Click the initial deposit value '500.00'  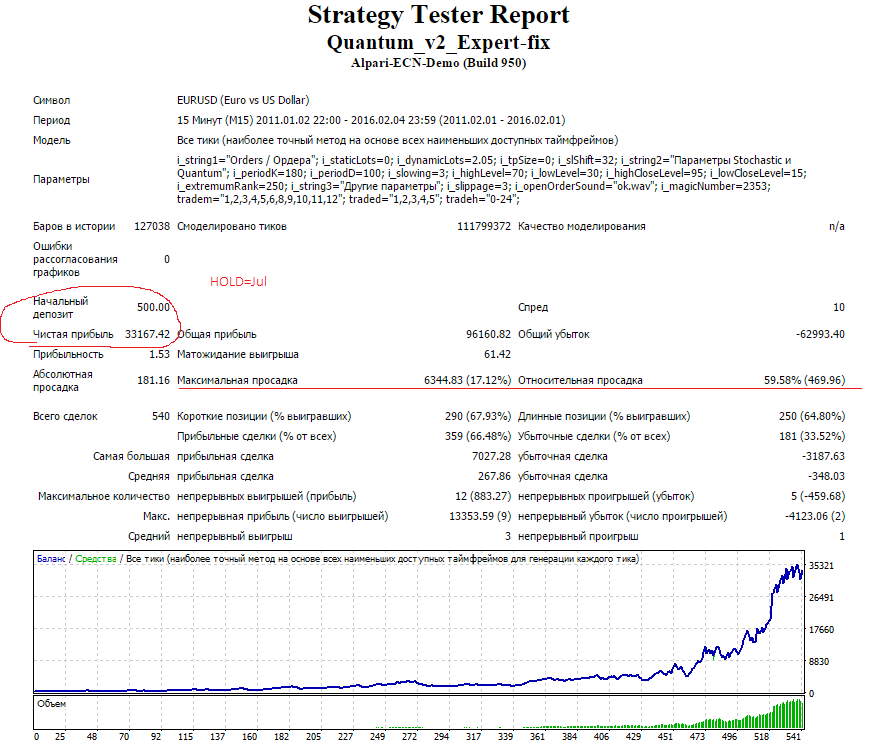(x=153, y=307)
